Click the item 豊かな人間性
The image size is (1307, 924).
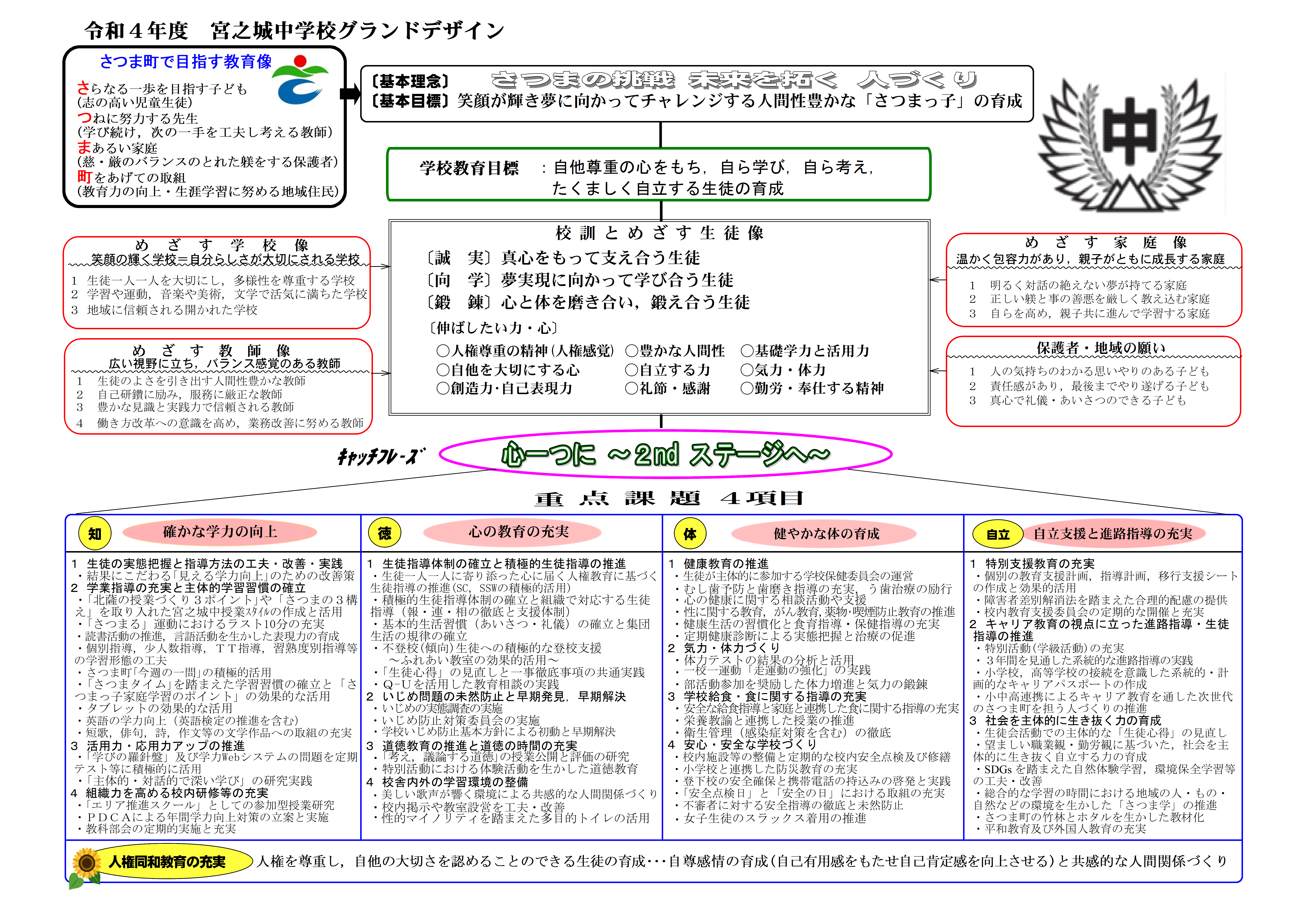(x=675, y=351)
